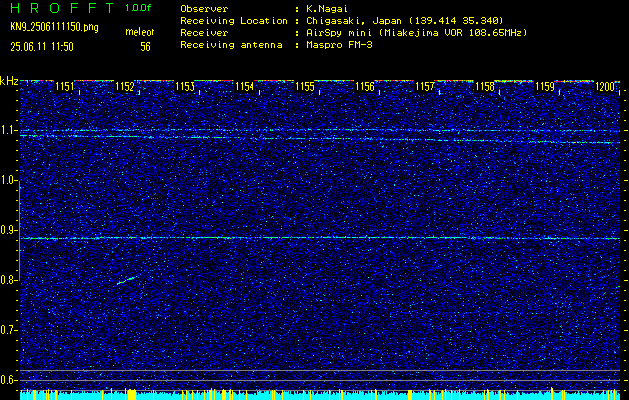Click the 1151 time marker
The image size is (629, 400).
tap(65, 86)
